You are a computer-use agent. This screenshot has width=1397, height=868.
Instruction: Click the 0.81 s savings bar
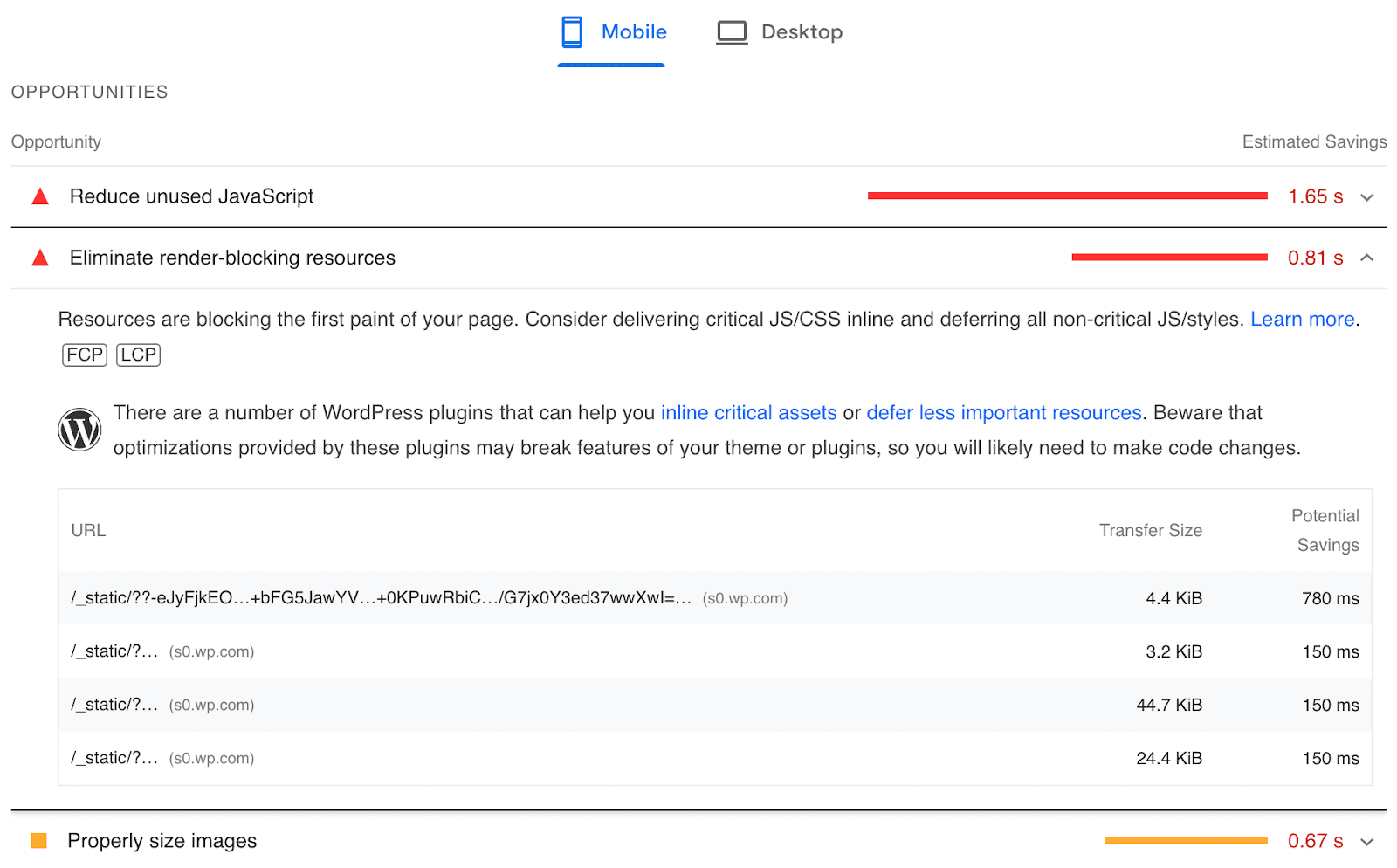tap(1170, 257)
